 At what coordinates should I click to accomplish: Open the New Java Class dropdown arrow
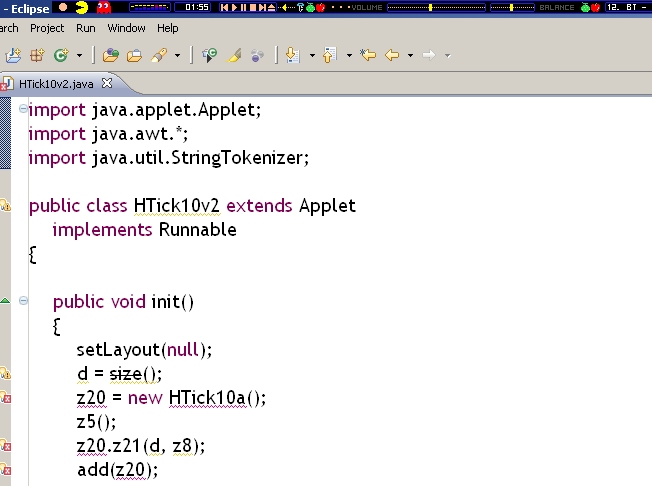click(x=79, y=55)
